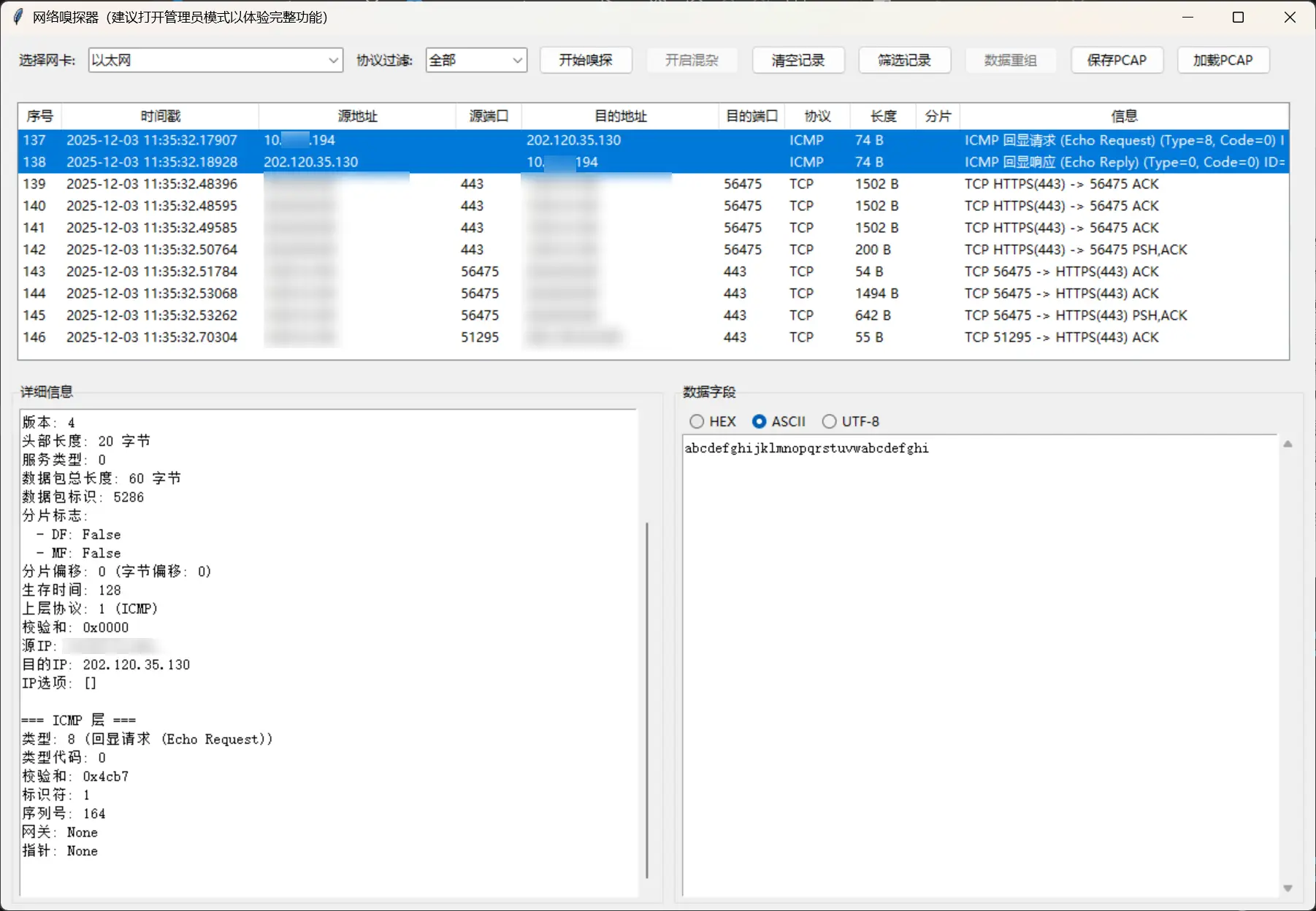Image resolution: width=1316 pixels, height=911 pixels.
Task: Enable 开启混杂 promiscuous mode
Action: tap(692, 60)
